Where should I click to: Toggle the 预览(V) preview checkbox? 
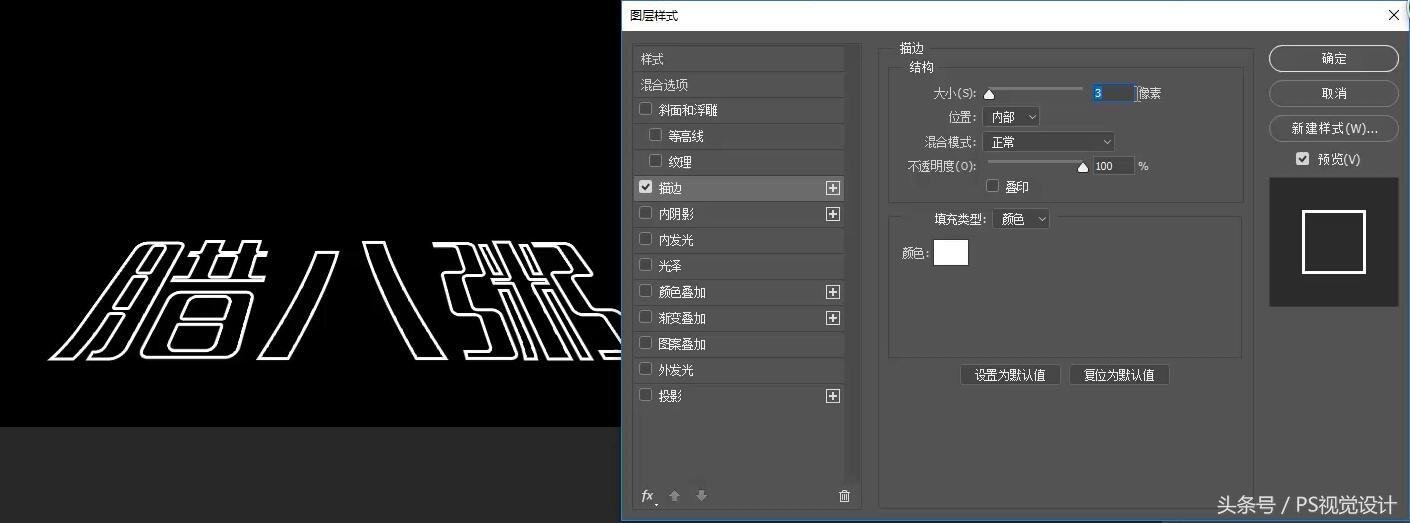tap(1302, 159)
